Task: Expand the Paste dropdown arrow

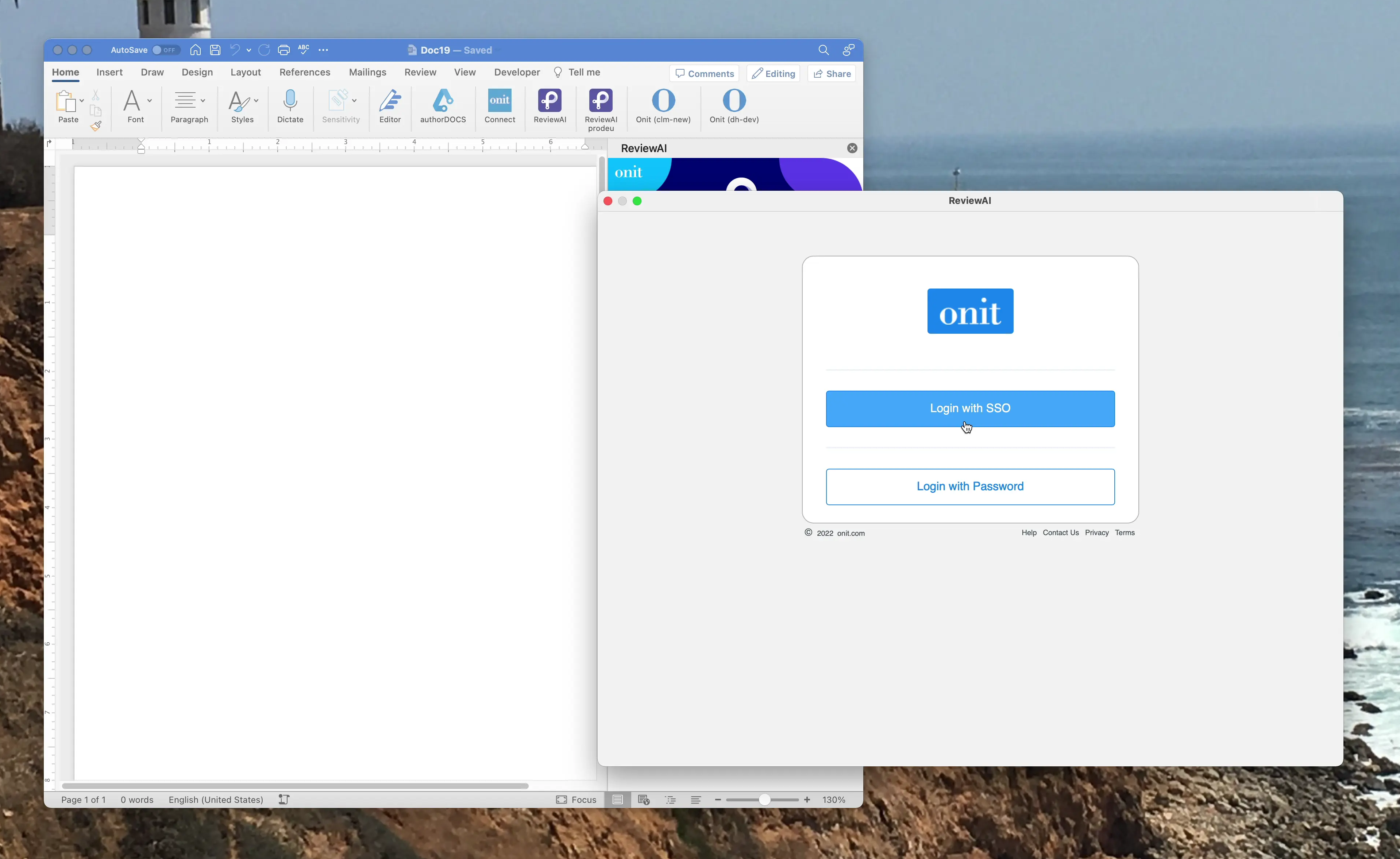Action: tap(82, 101)
